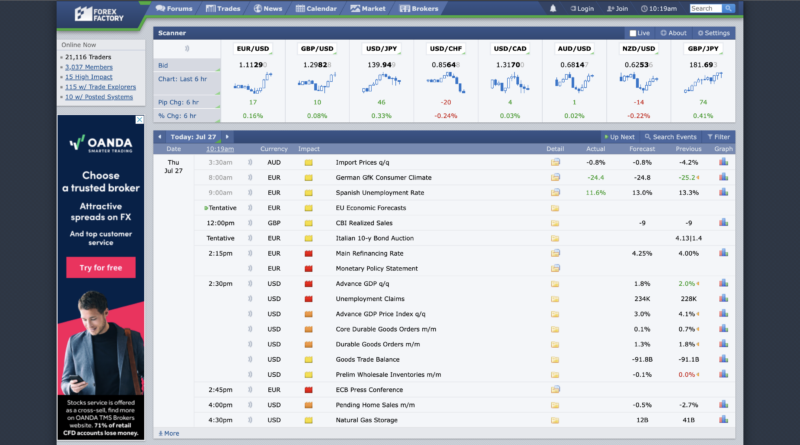Click graph icon for Natural Gas Storage

coord(723,419)
